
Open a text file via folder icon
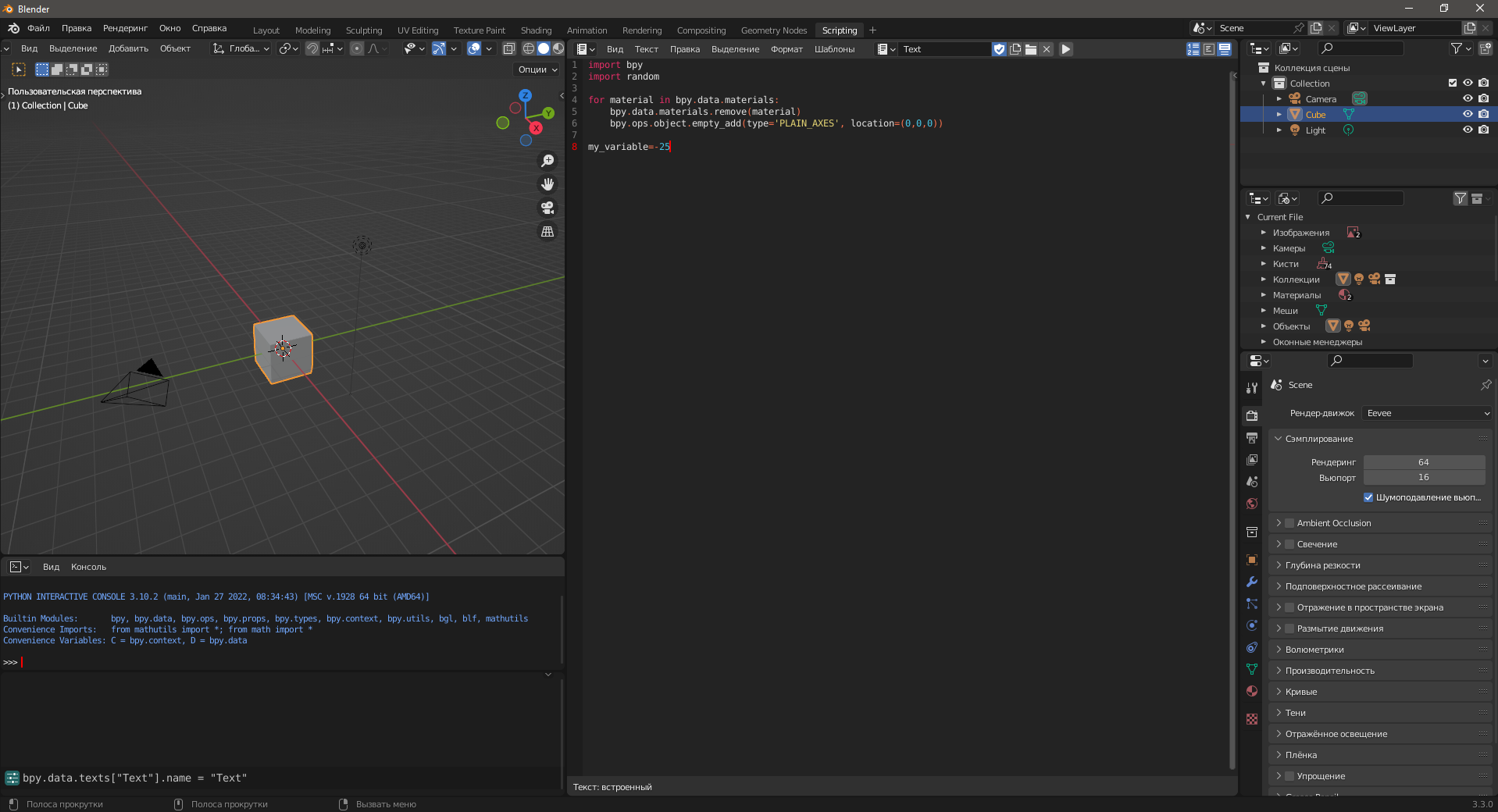pos(1031,49)
